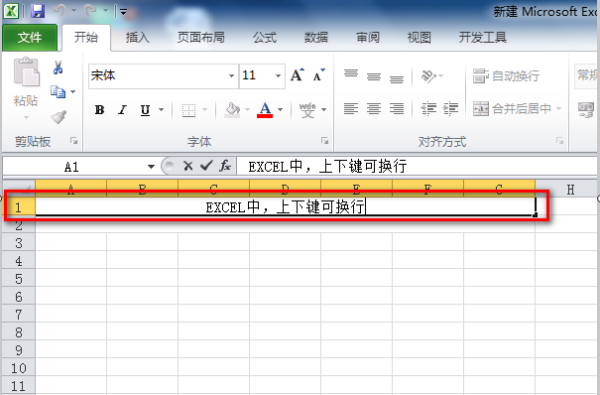This screenshot has height=395, width=600.
Task: Click the Excel application icon in title bar
Action: [11, 11]
